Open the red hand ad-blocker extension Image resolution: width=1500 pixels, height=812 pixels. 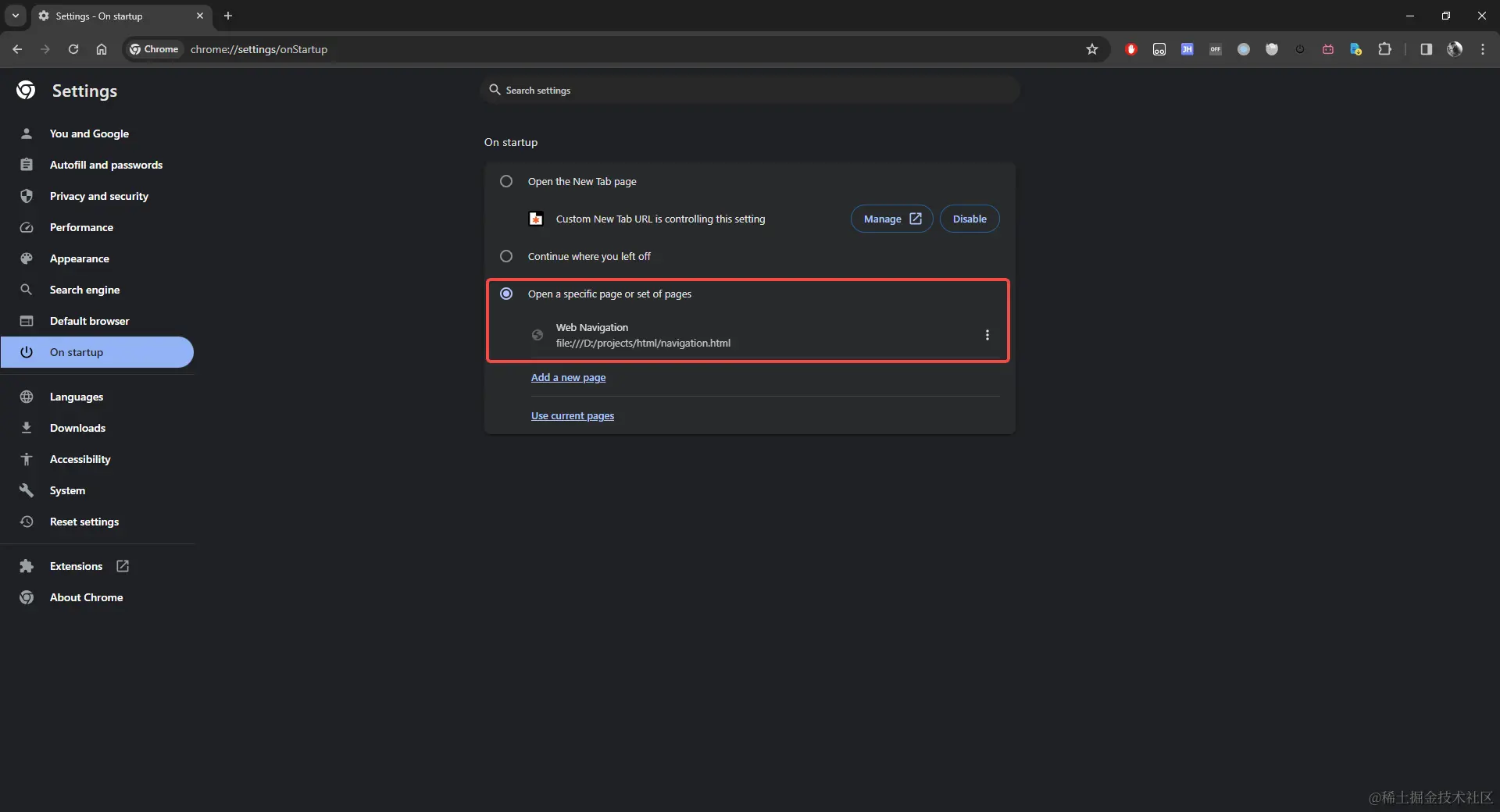tap(1131, 49)
